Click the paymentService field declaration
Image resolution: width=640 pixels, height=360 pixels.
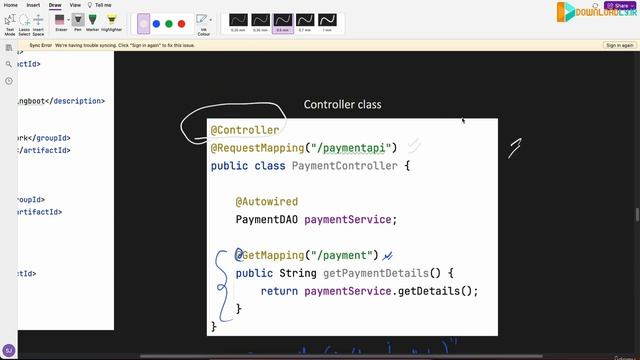[316, 220]
